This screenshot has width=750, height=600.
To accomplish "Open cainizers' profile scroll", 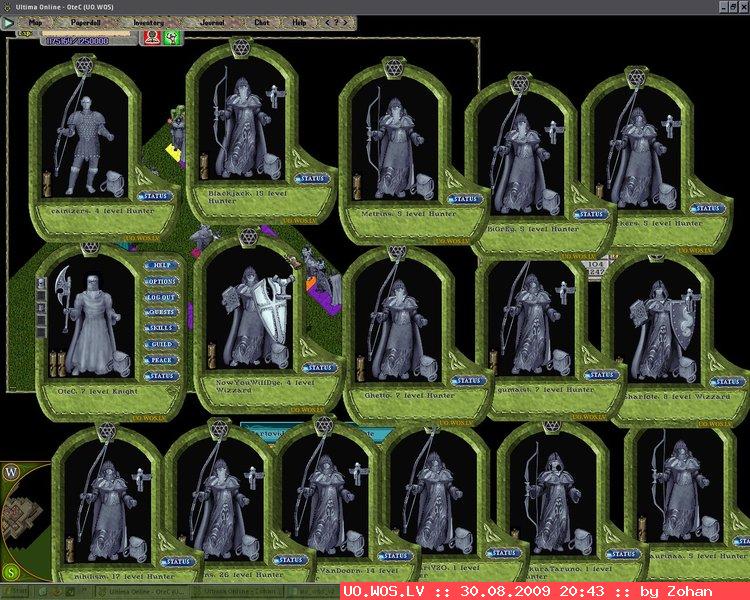I will click(46, 185).
